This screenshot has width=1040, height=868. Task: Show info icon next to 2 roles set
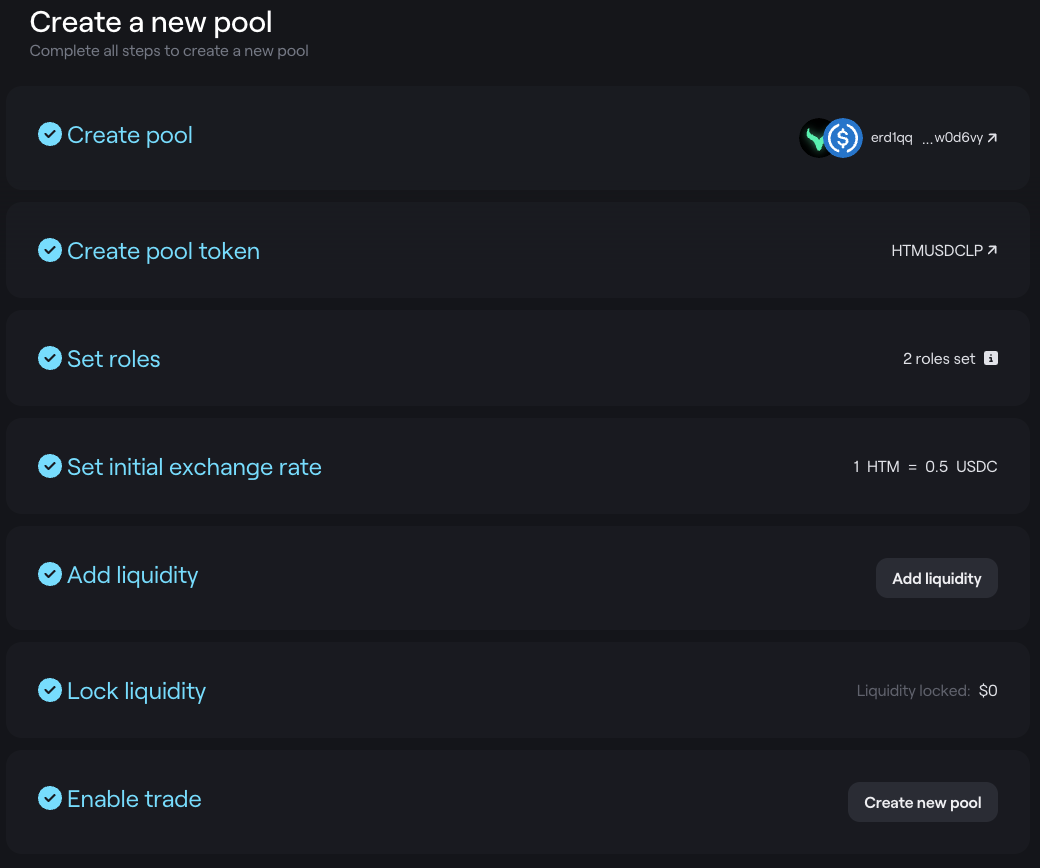pos(991,358)
